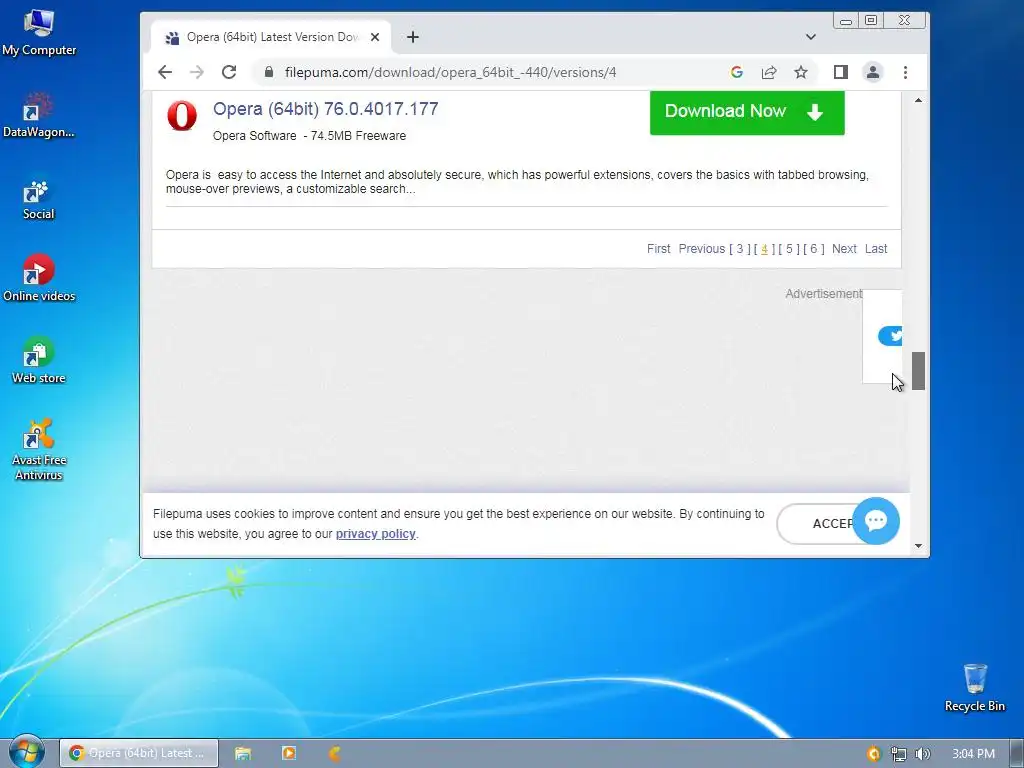The height and width of the screenshot is (768, 1024).
Task: Click the Show desktop strip
Action: tap(1017, 754)
